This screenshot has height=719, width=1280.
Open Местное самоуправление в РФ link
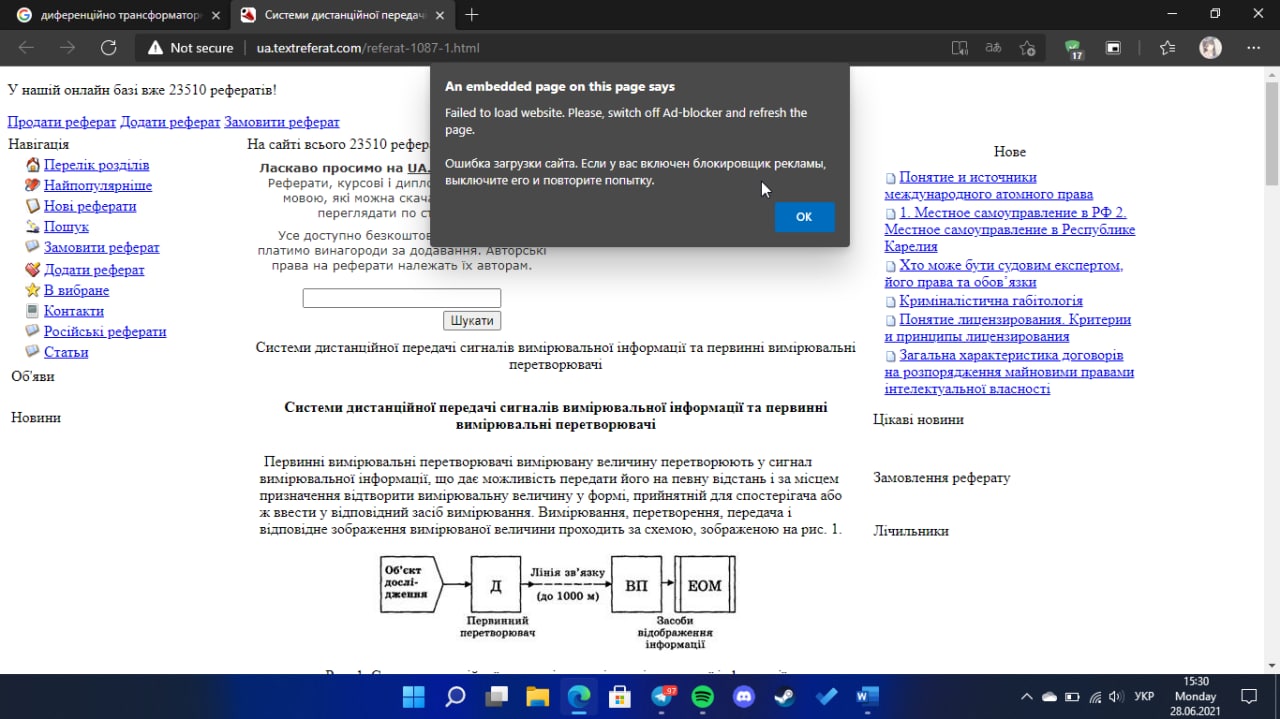pyautogui.click(x=1010, y=229)
